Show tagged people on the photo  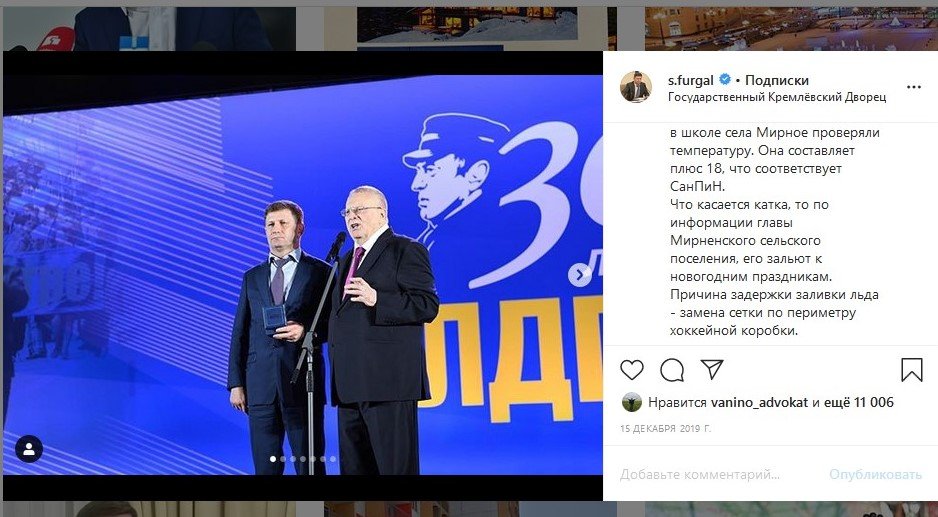tap(29, 449)
